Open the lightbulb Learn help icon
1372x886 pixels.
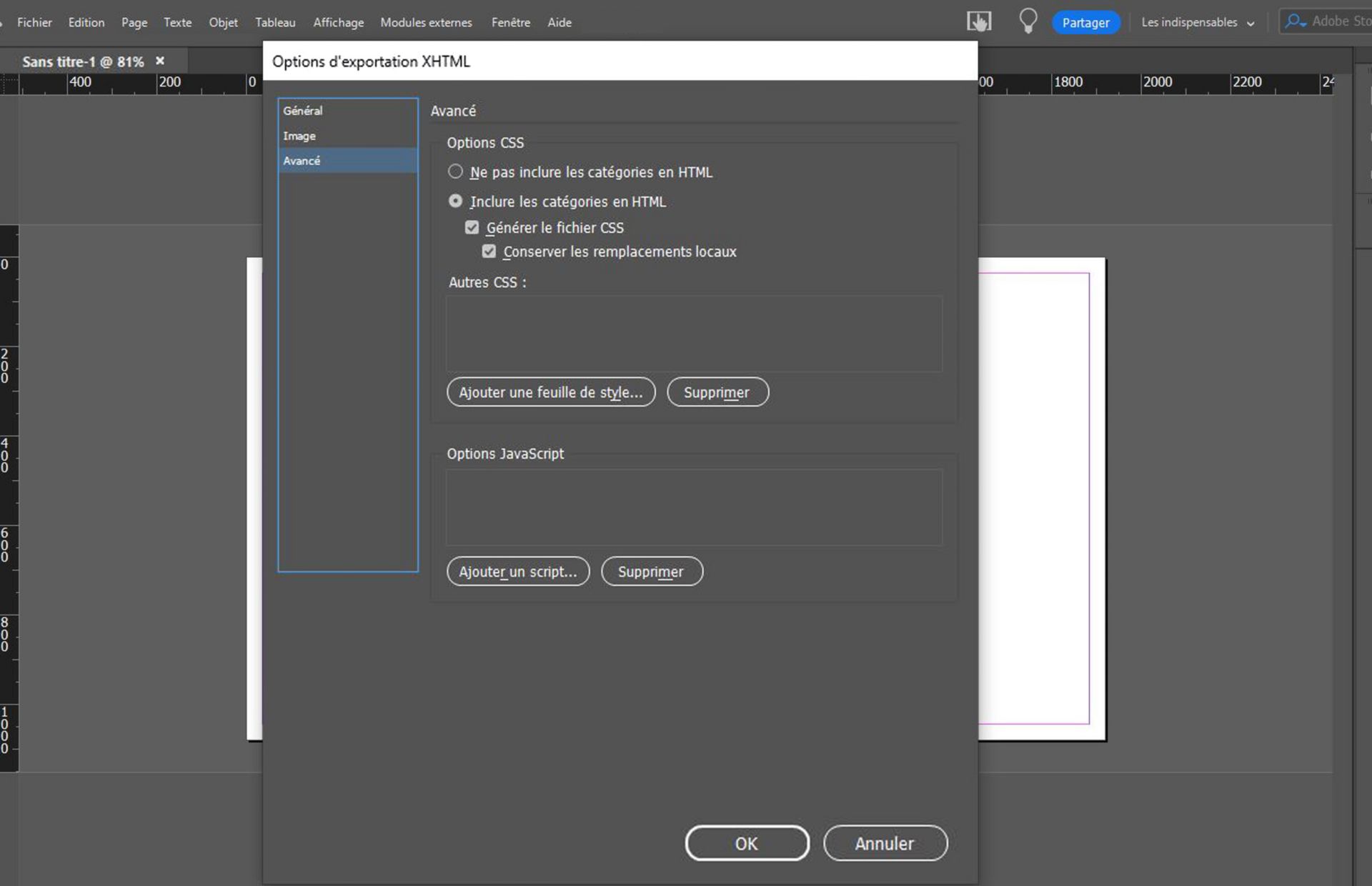pyautogui.click(x=1027, y=21)
